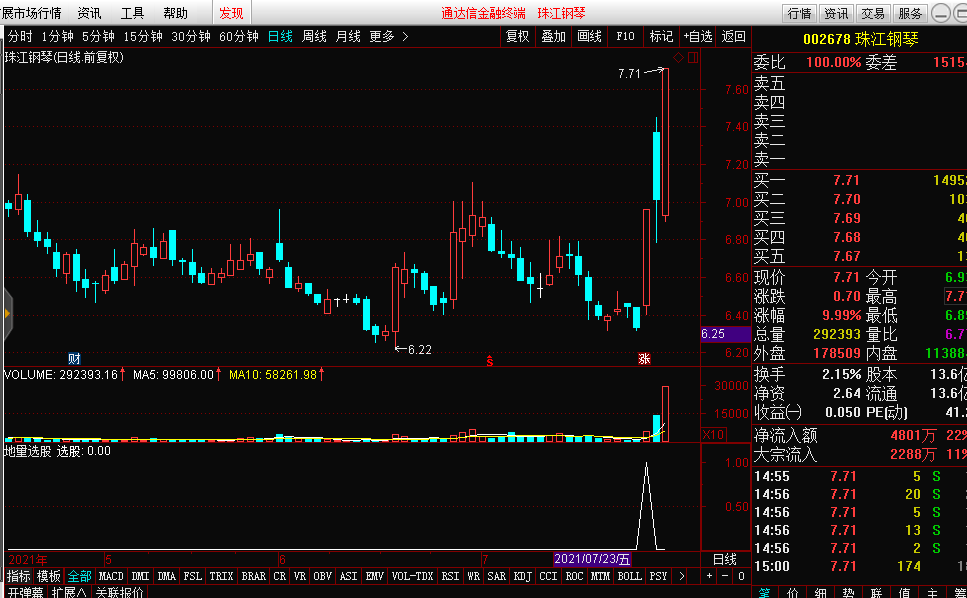Screen dimensions: 967x598
Task: Open the 指标 indicator tab
Action: pyautogui.click(x=19, y=576)
